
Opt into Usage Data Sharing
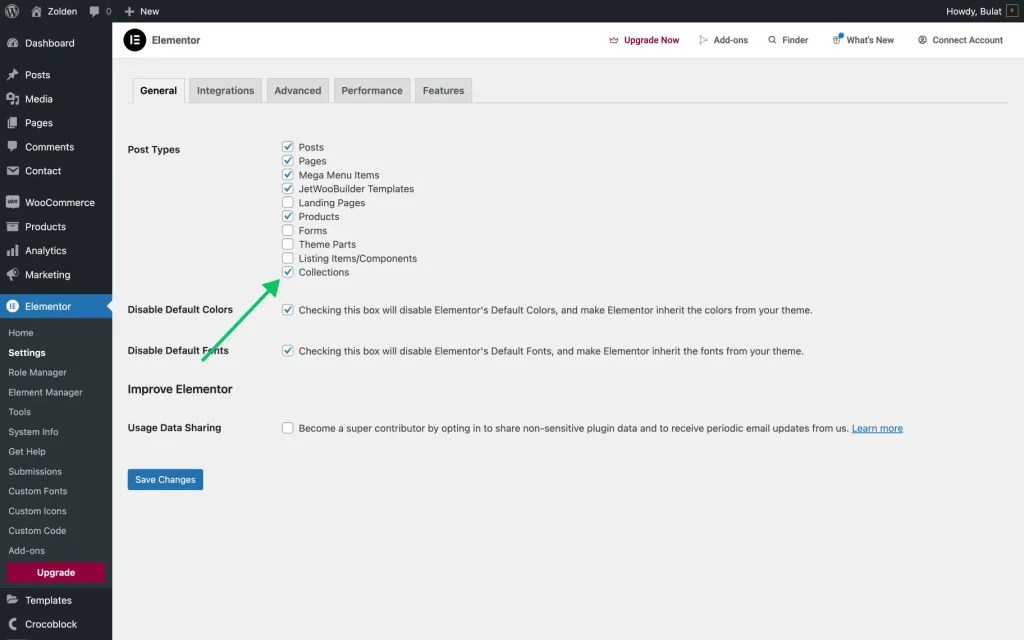pos(288,428)
